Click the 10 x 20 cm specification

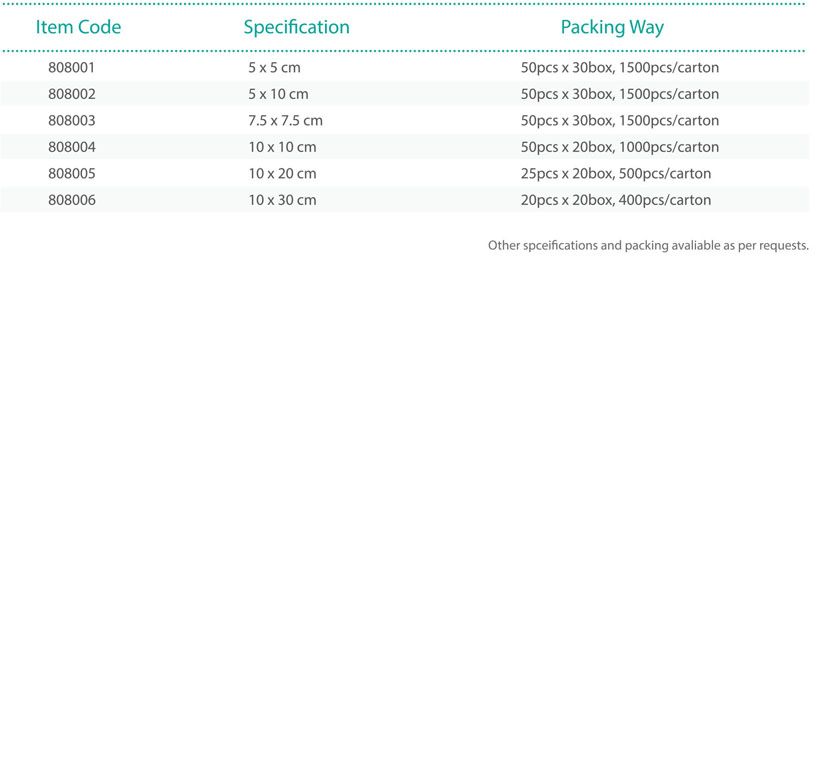coord(282,173)
